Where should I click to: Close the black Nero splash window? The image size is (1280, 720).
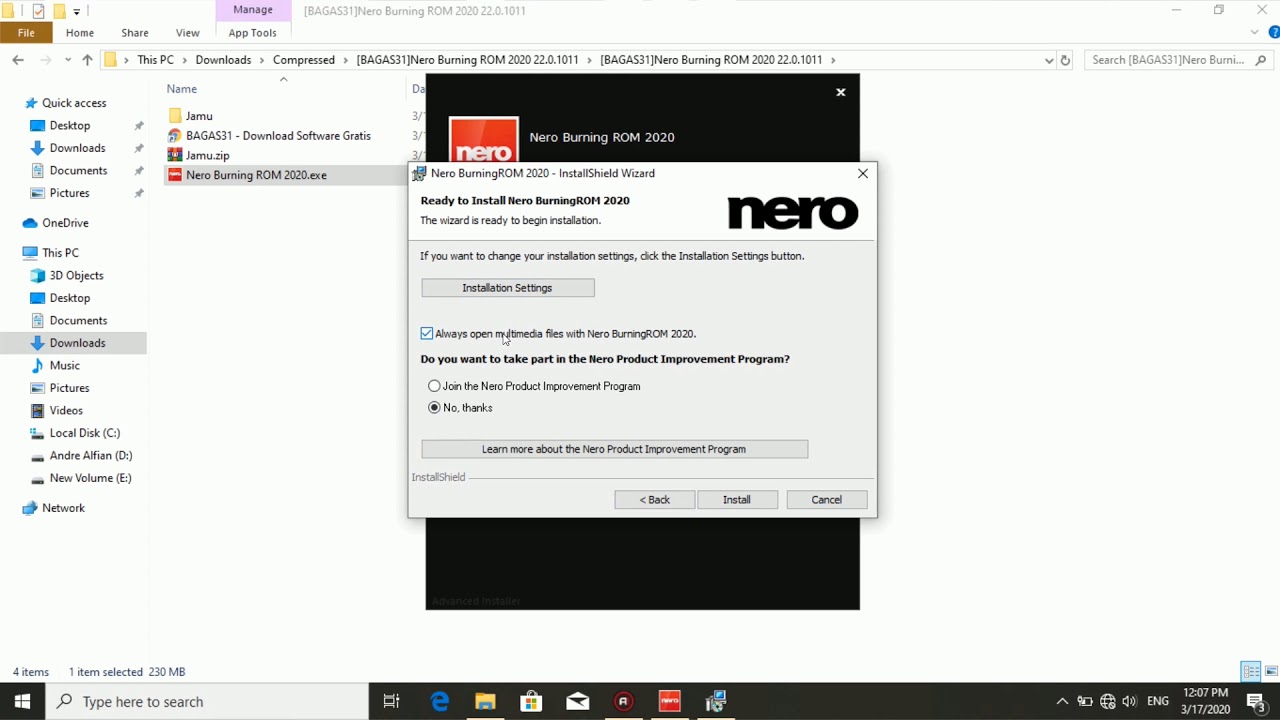[x=841, y=92]
